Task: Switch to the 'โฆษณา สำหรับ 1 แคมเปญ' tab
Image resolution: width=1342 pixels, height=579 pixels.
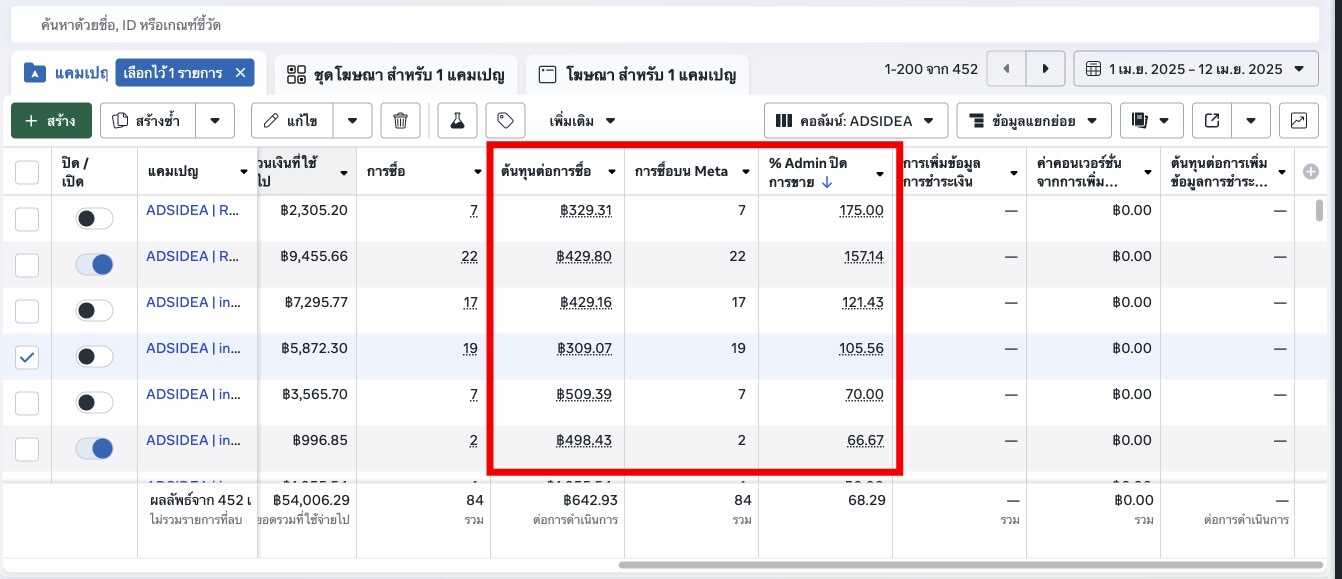Action: pos(637,75)
